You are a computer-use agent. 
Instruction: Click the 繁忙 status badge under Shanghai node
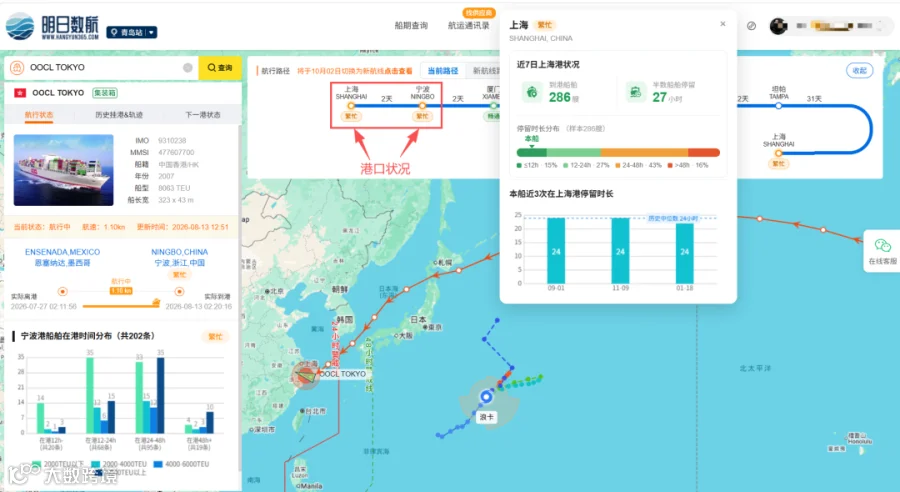[351, 117]
